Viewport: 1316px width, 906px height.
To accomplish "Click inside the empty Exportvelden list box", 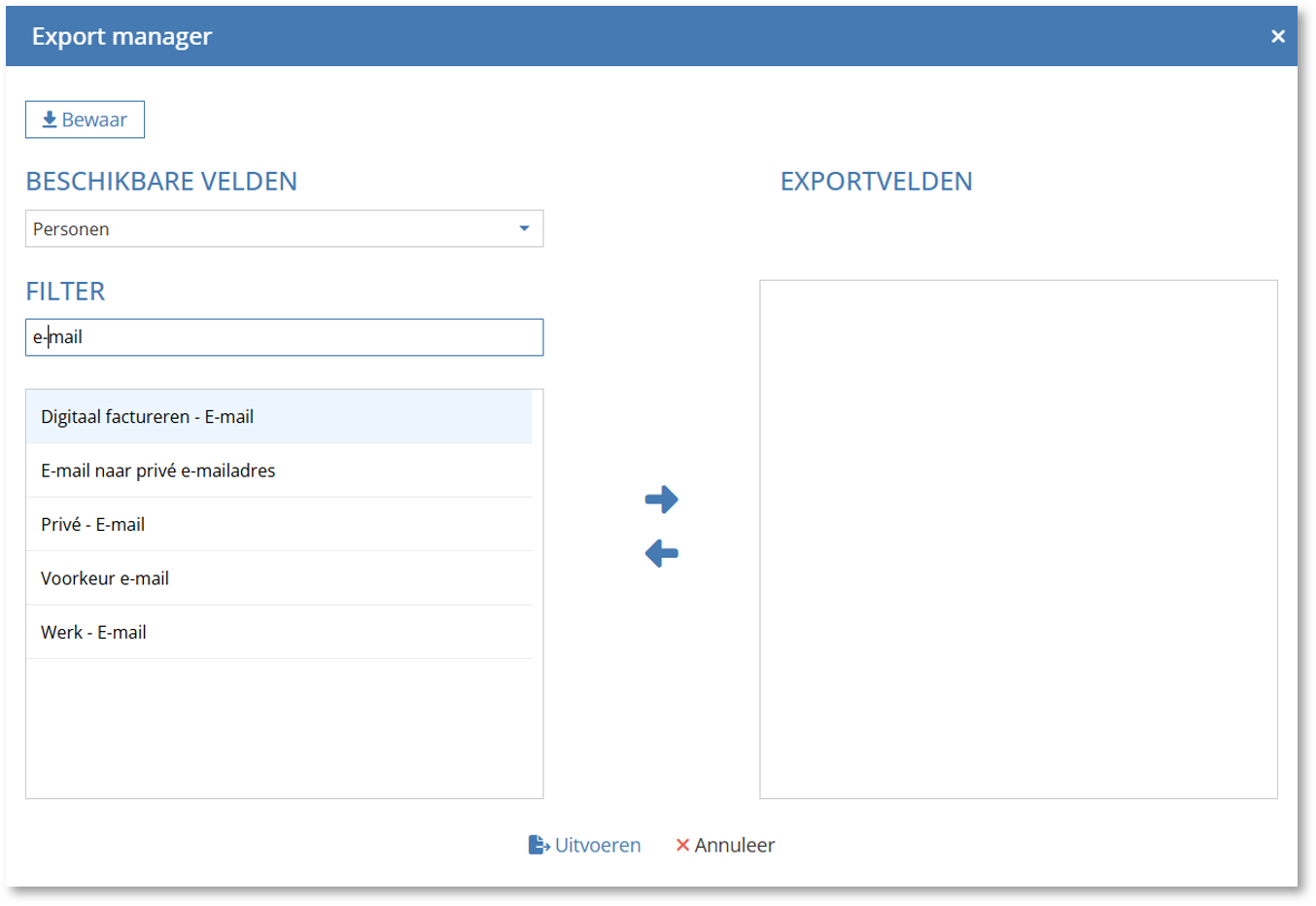I will [1018, 540].
